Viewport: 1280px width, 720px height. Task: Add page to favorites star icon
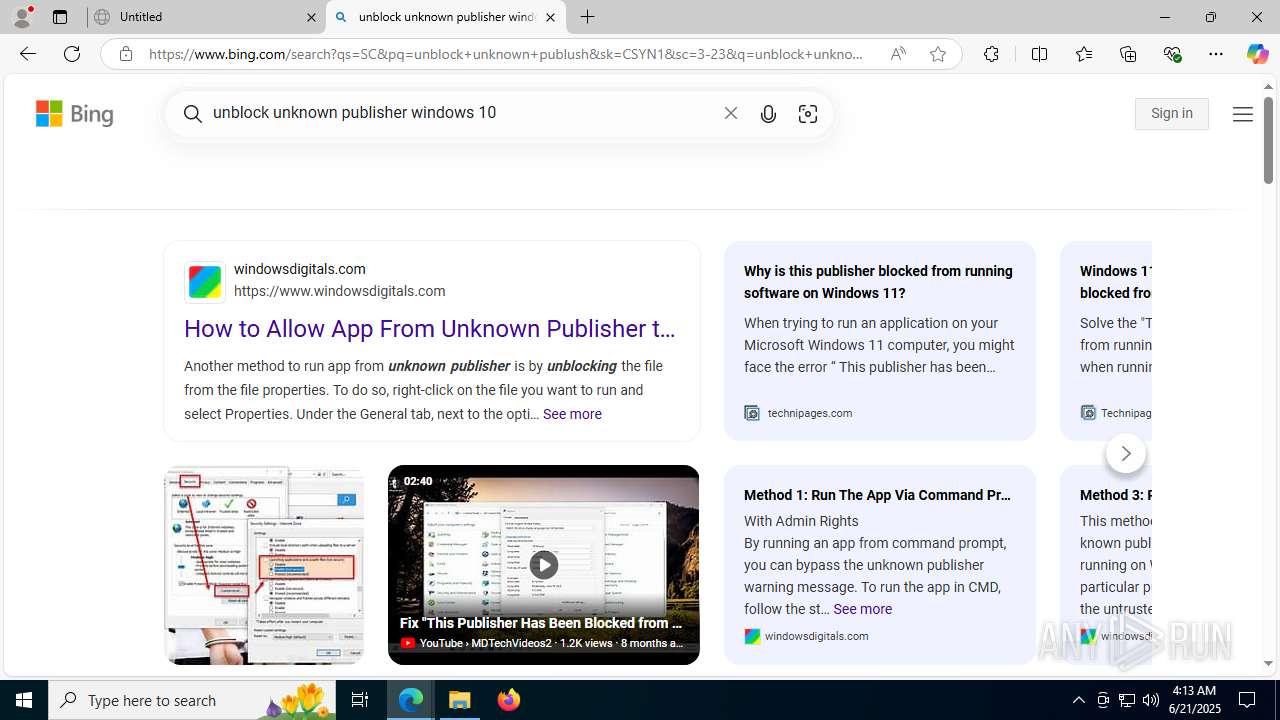937,54
